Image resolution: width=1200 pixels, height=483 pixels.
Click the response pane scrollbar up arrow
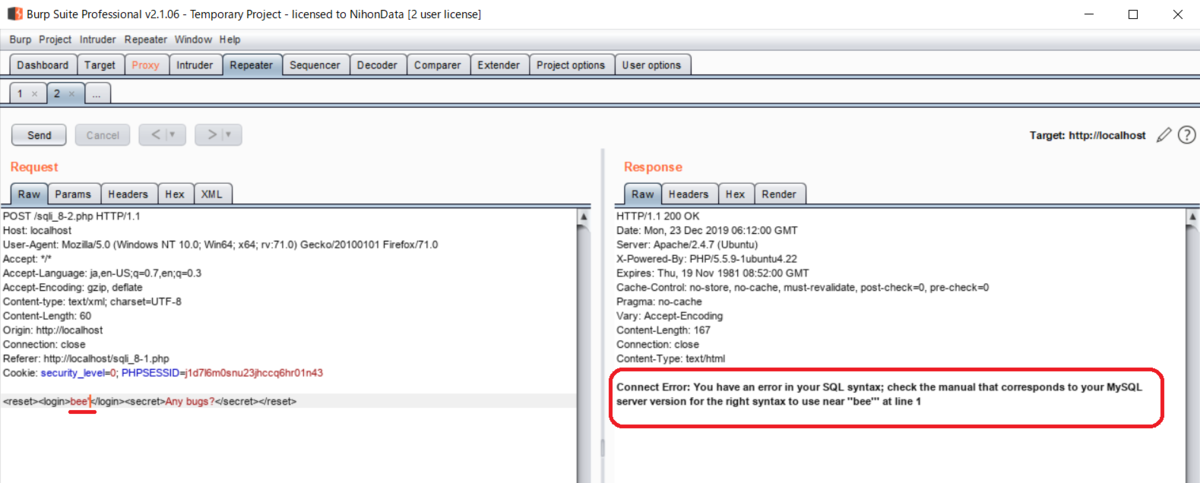coord(1190,216)
